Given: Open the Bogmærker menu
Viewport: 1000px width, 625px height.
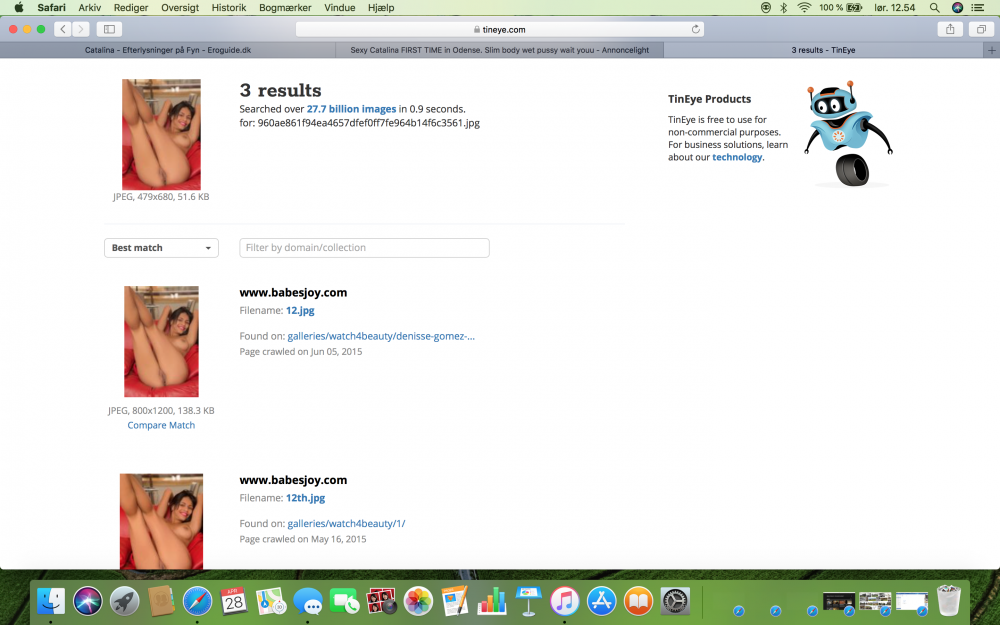Looking at the screenshot, I should [285, 8].
